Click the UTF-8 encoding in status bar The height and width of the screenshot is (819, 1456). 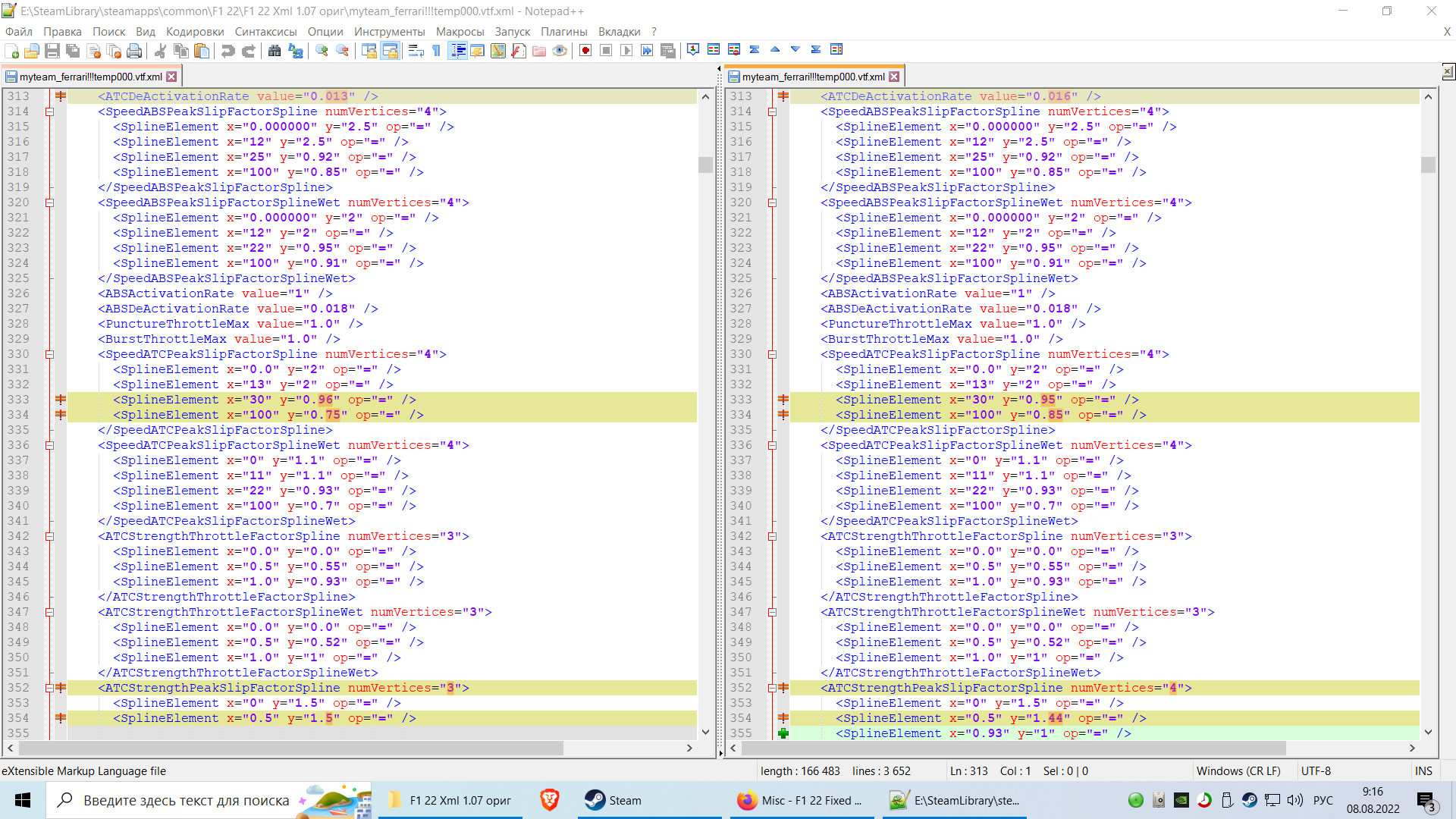pyautogui.click(x=1316, y=770)
